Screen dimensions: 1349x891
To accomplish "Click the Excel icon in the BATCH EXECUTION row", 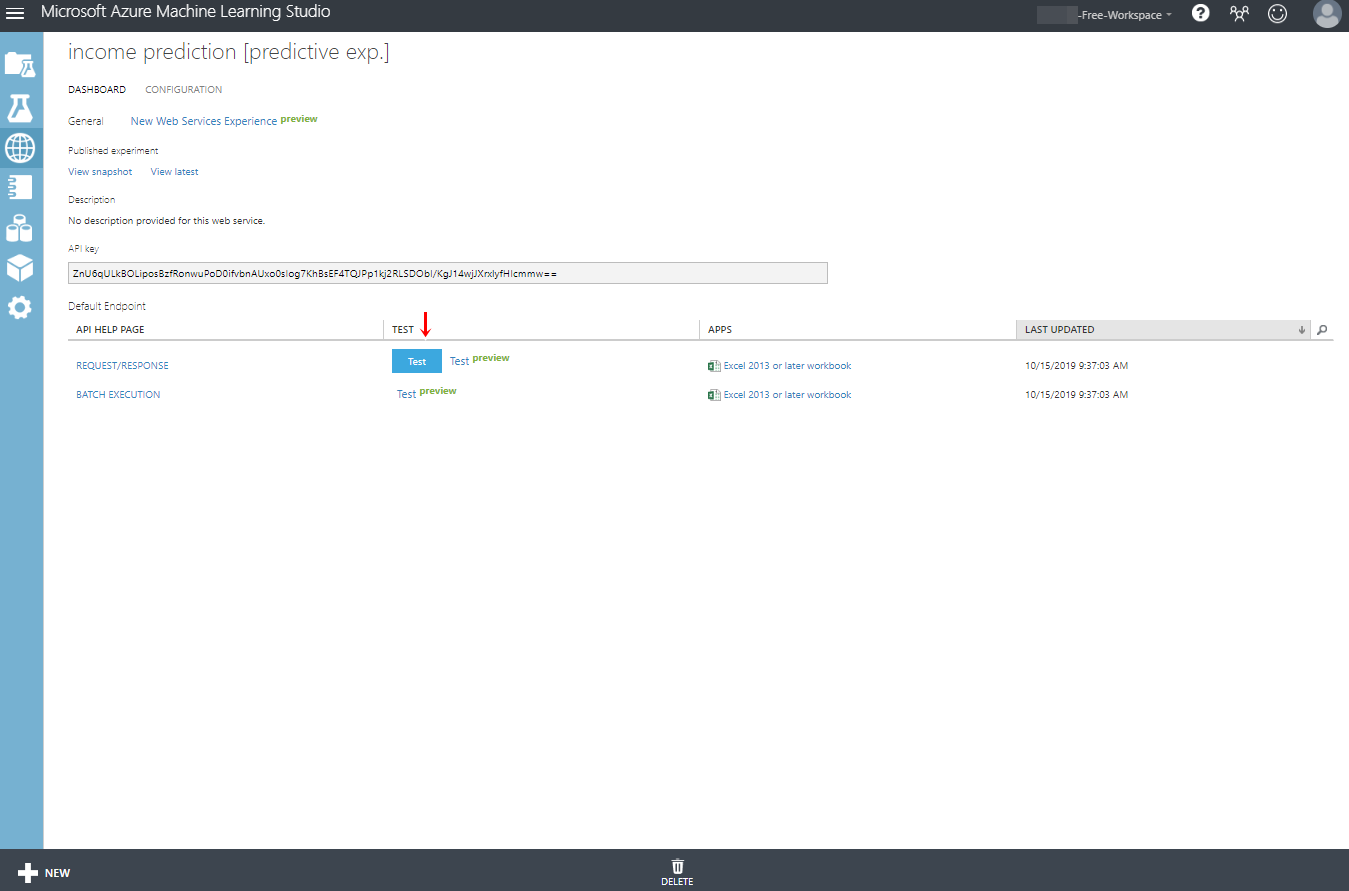I will pos(714,395).
